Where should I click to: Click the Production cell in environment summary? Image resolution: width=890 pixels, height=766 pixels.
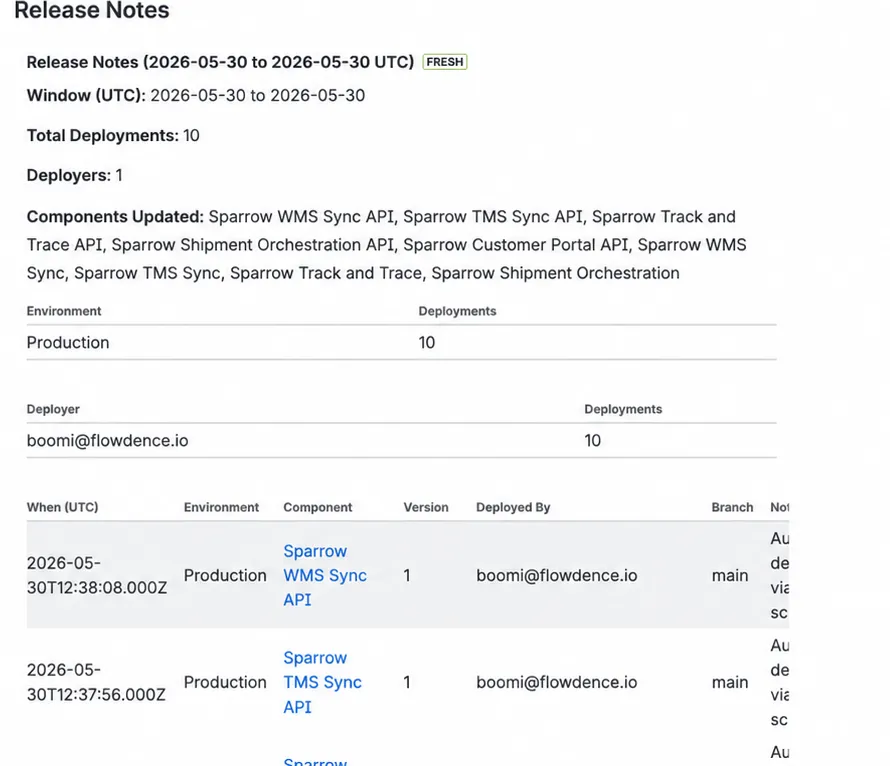pyautogui.click(x=68, y=343)
